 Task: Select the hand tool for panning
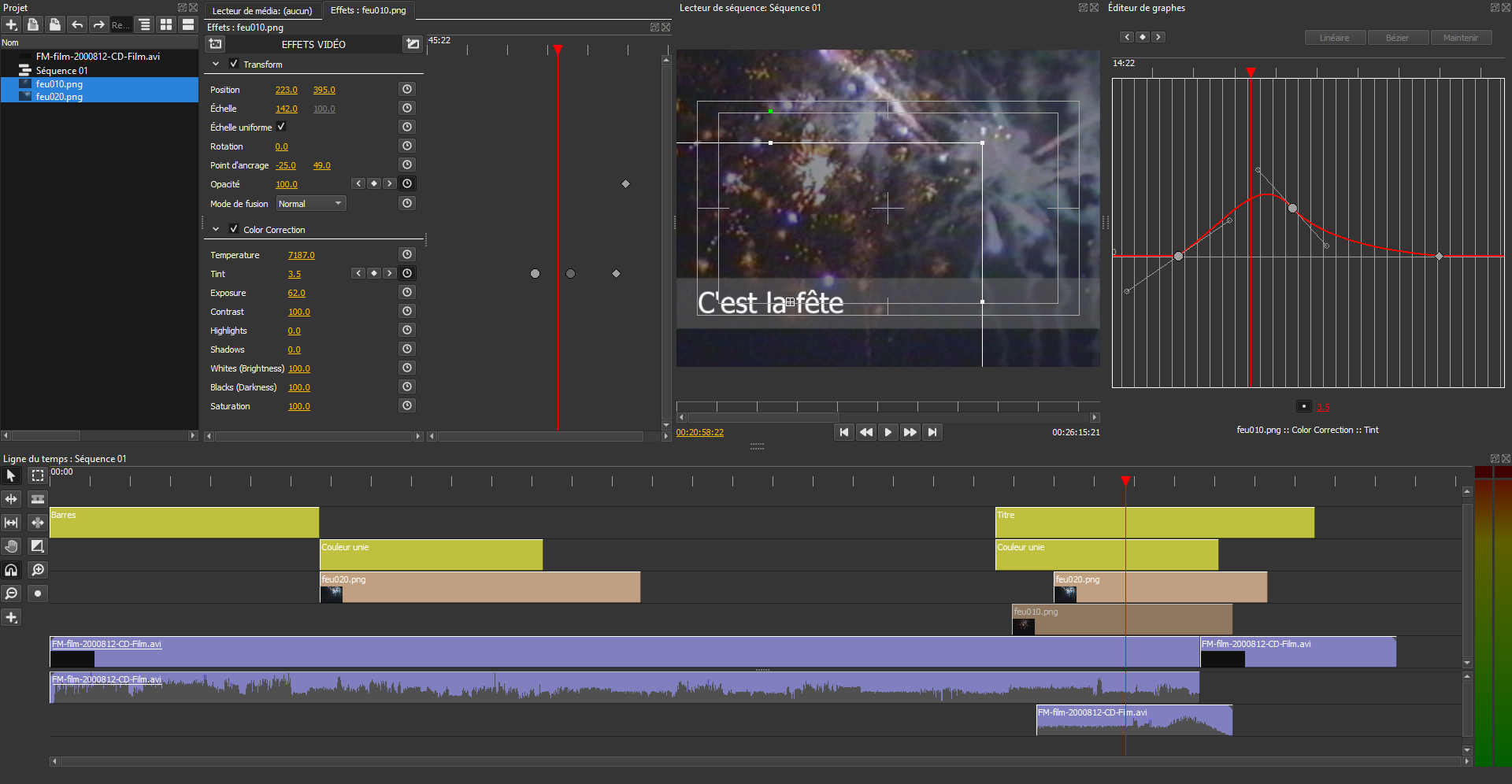click(x=11, y=546)
